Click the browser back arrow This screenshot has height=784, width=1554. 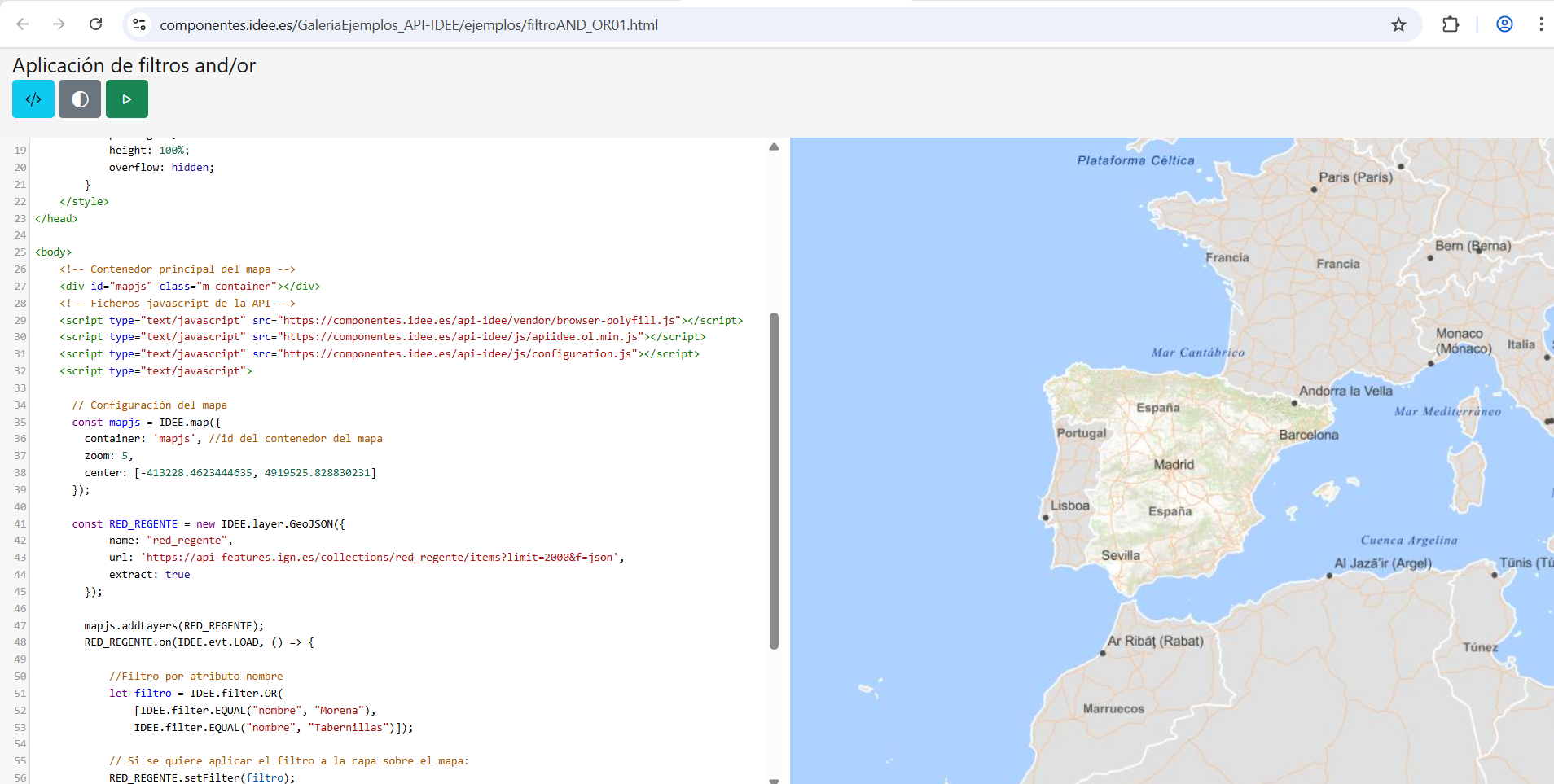point(23,24)
